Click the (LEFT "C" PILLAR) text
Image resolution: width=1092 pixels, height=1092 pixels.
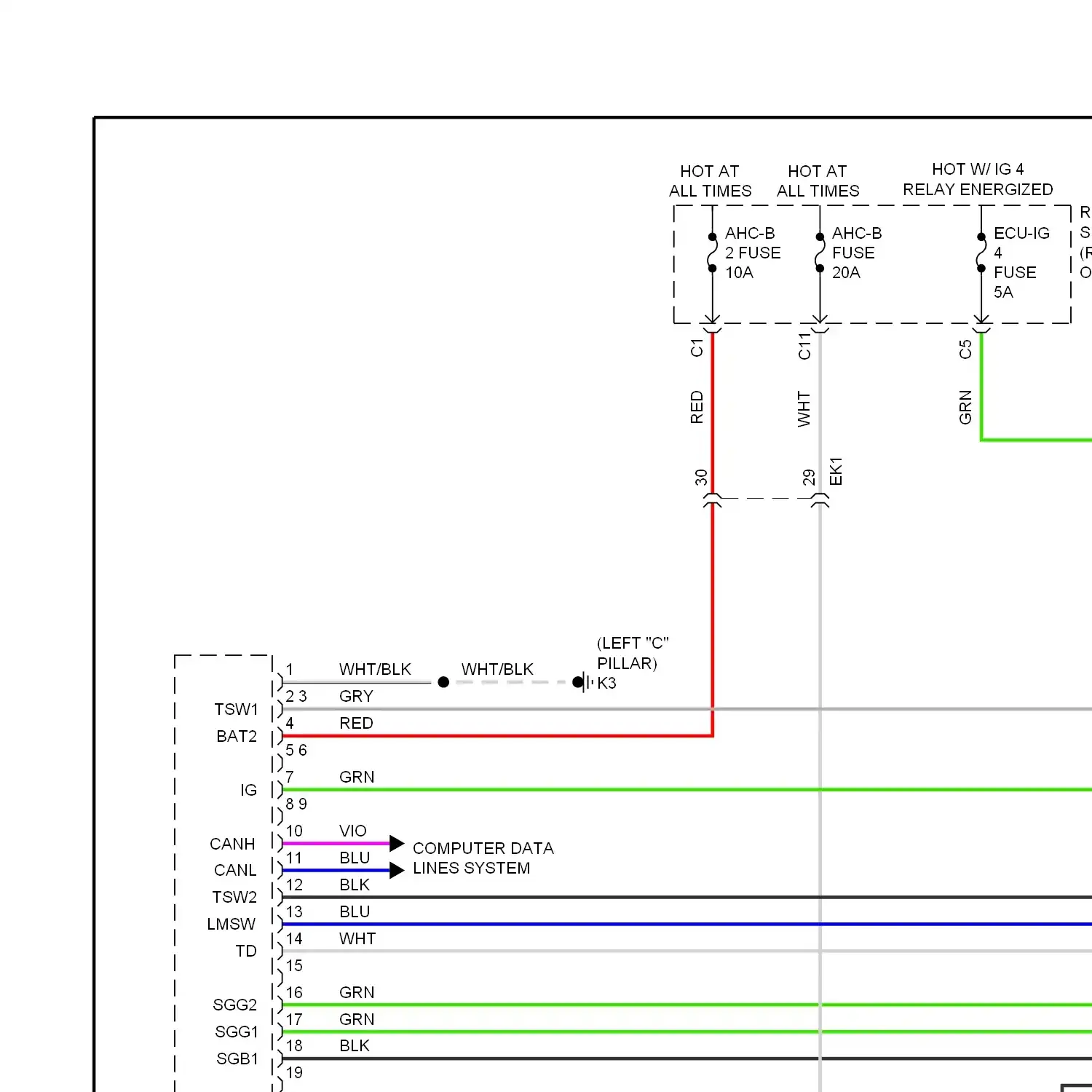click(633, 653)
